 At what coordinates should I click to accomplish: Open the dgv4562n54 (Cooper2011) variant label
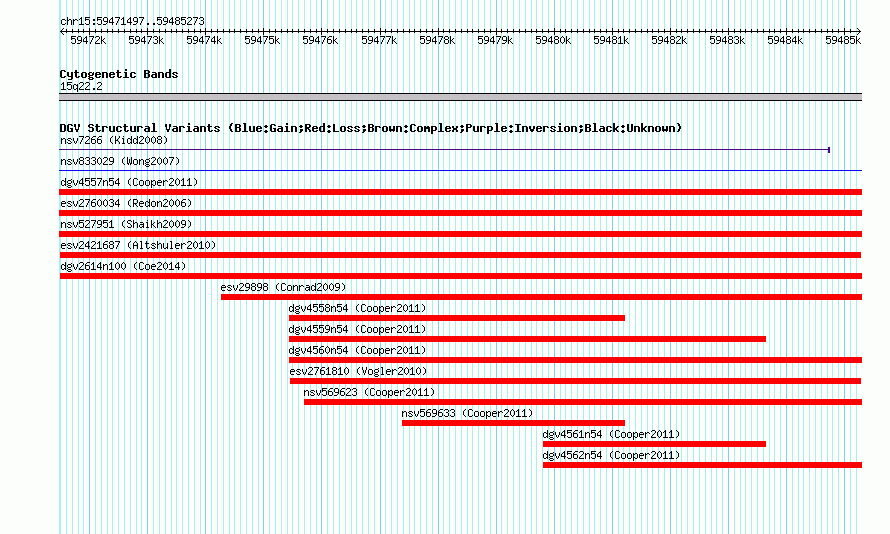[x=611, y=455]
